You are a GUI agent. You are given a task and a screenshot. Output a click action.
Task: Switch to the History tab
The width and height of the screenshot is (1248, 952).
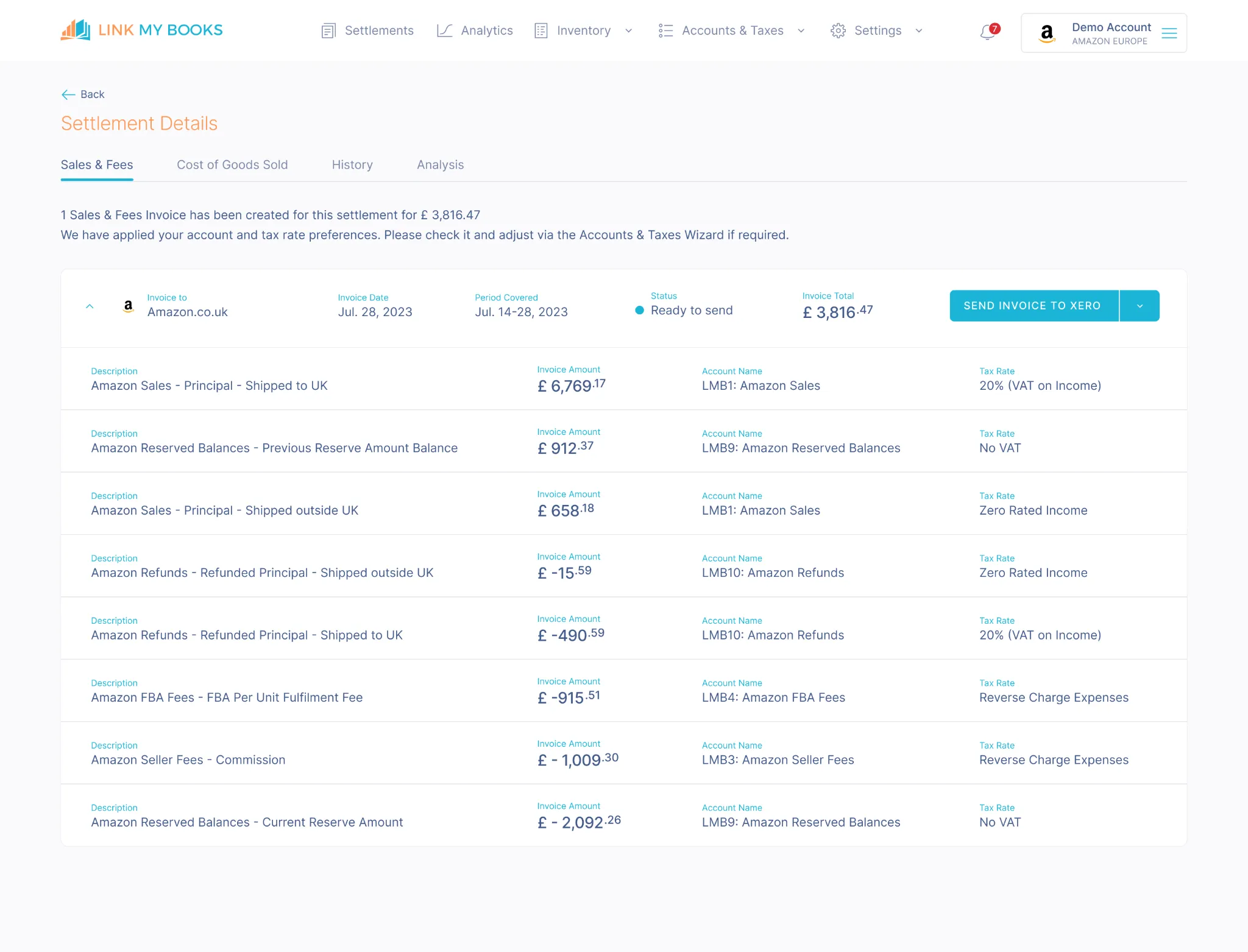coord(352,165)
